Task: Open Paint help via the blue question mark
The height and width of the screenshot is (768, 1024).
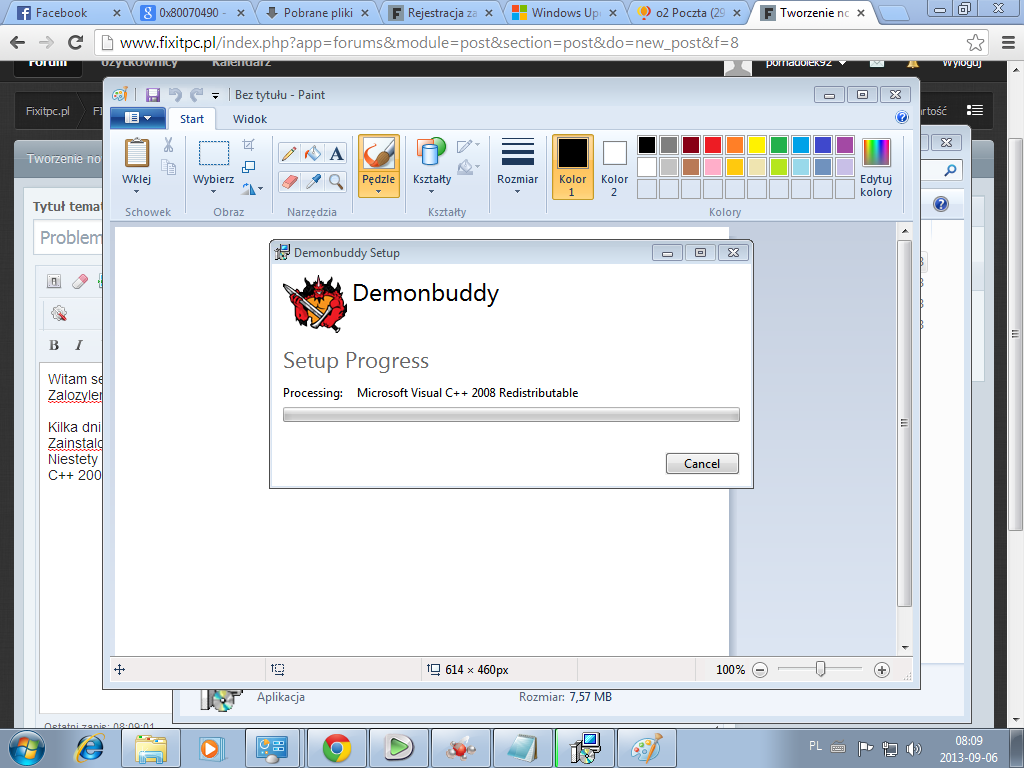Action: click(x=902, y=118)
